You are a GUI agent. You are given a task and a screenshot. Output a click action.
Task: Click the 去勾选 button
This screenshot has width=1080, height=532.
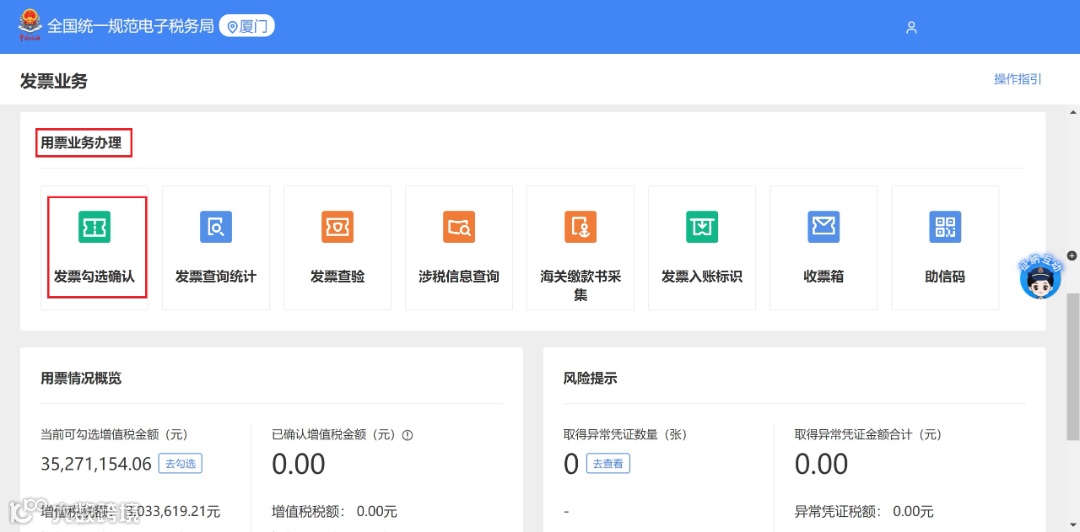click(x=180, y=464)
